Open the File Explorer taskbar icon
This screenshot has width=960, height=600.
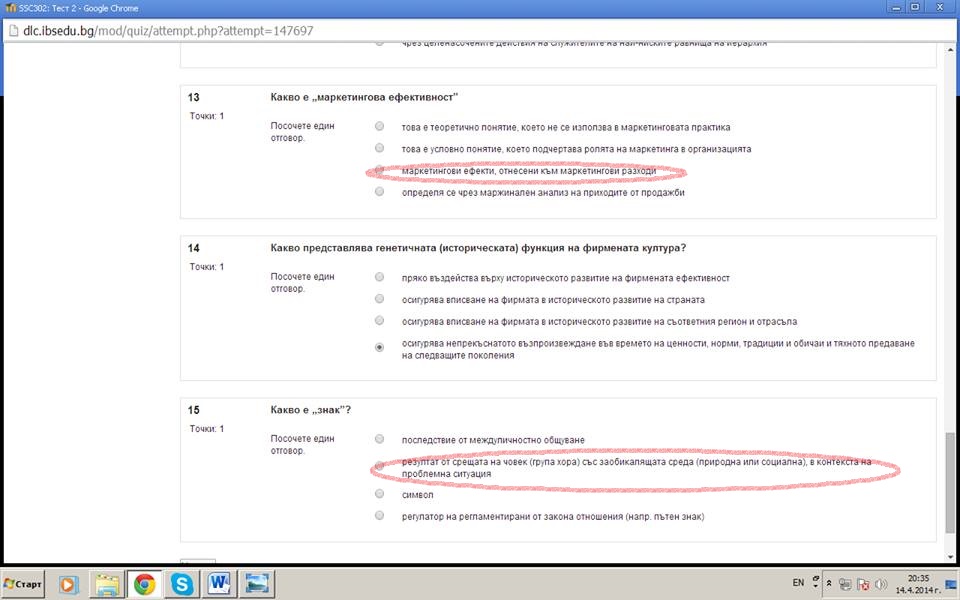[107, 584]
